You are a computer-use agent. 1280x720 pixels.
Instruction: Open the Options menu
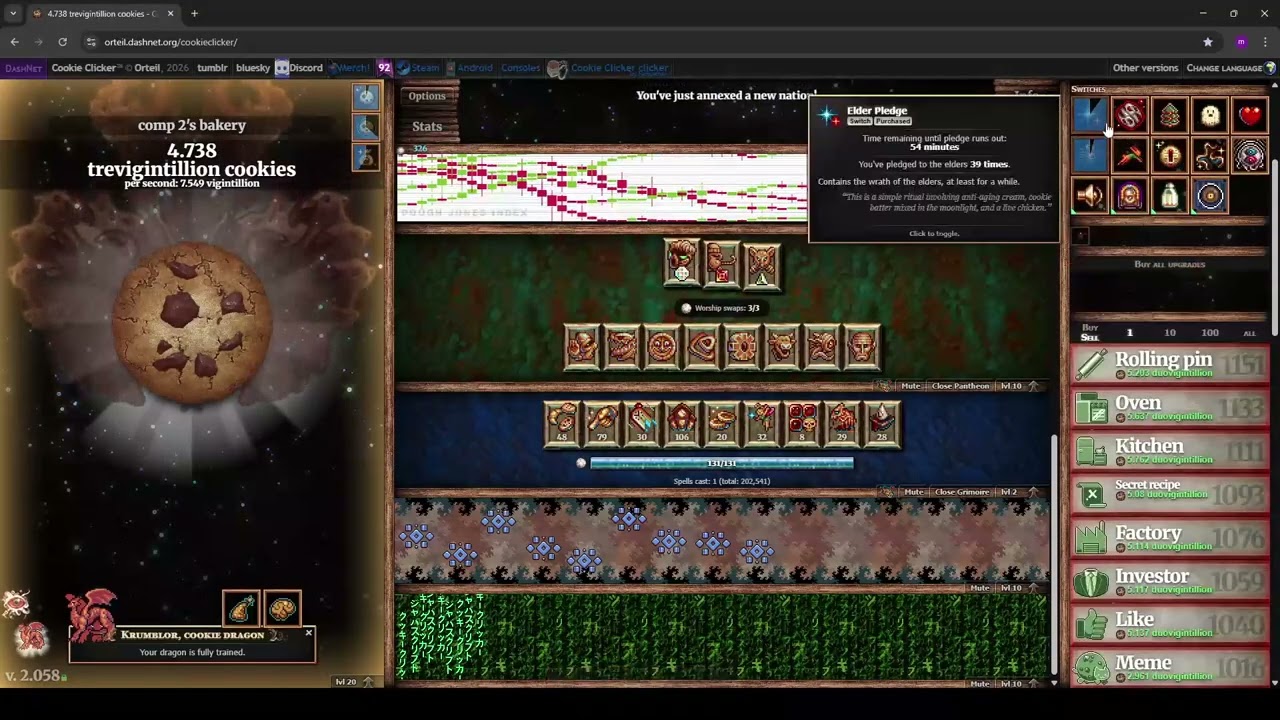coord(426,96)
